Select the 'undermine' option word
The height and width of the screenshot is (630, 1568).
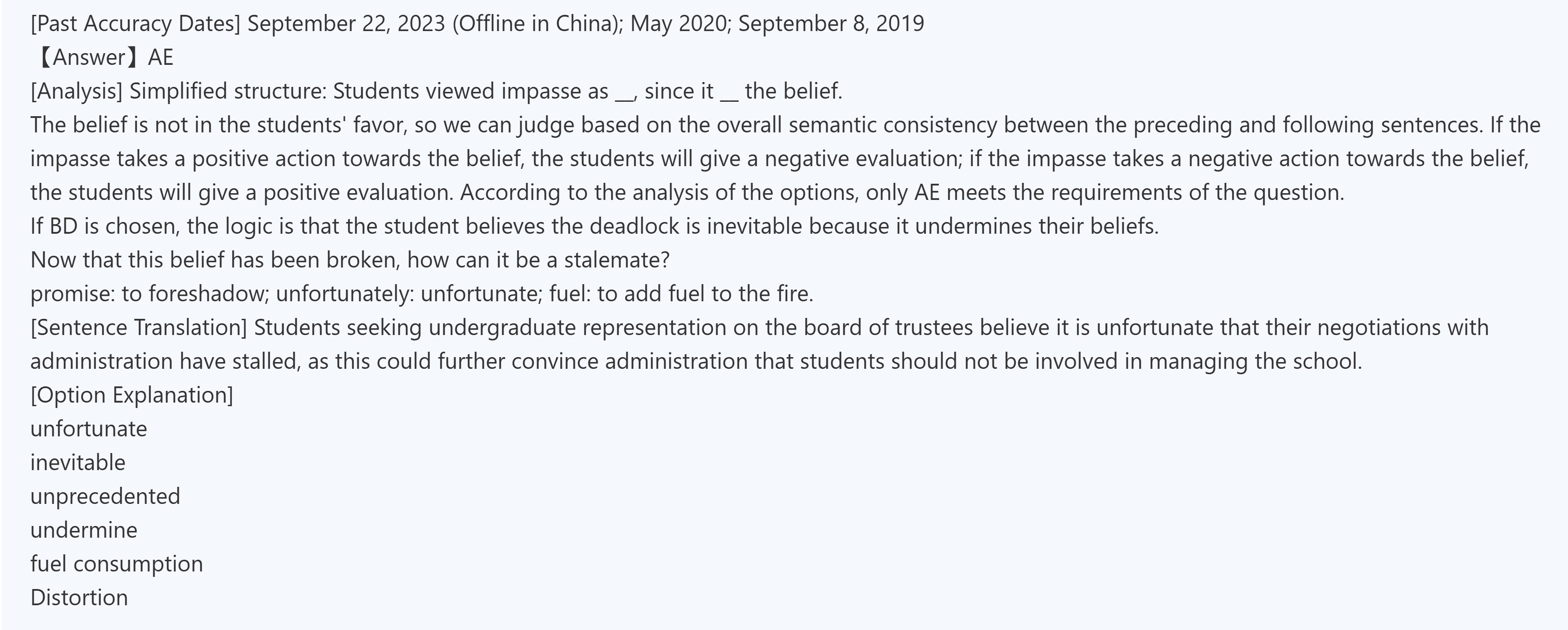[x=84, y=530]
